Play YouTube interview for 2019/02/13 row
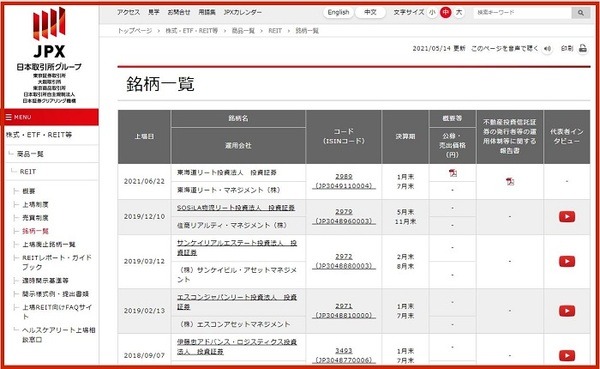 [567, 311]
